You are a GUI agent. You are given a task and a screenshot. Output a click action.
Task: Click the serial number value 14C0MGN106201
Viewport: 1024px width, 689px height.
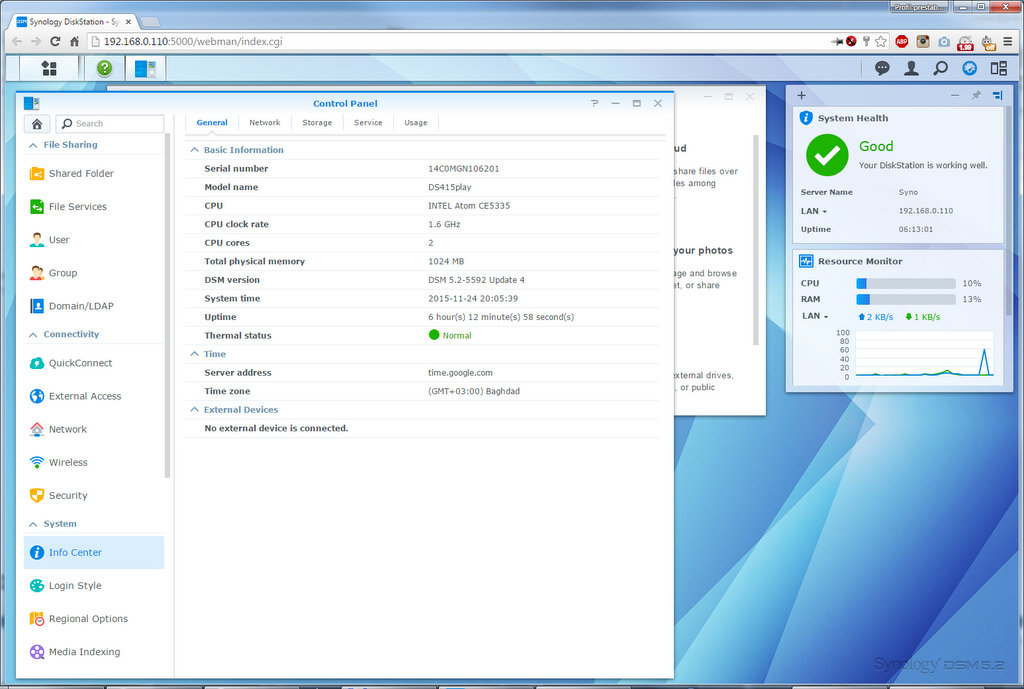point(464,168)
